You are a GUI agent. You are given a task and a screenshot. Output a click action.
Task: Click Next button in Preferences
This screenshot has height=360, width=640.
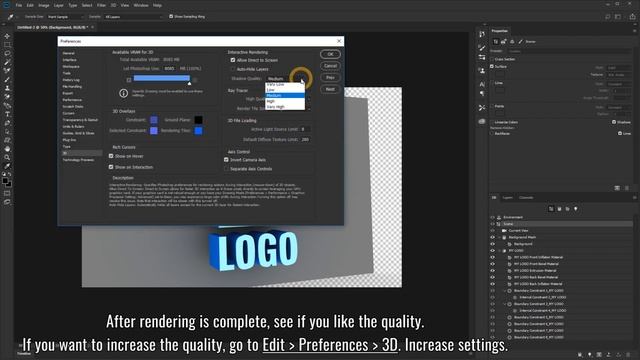[x=330, y=89]
